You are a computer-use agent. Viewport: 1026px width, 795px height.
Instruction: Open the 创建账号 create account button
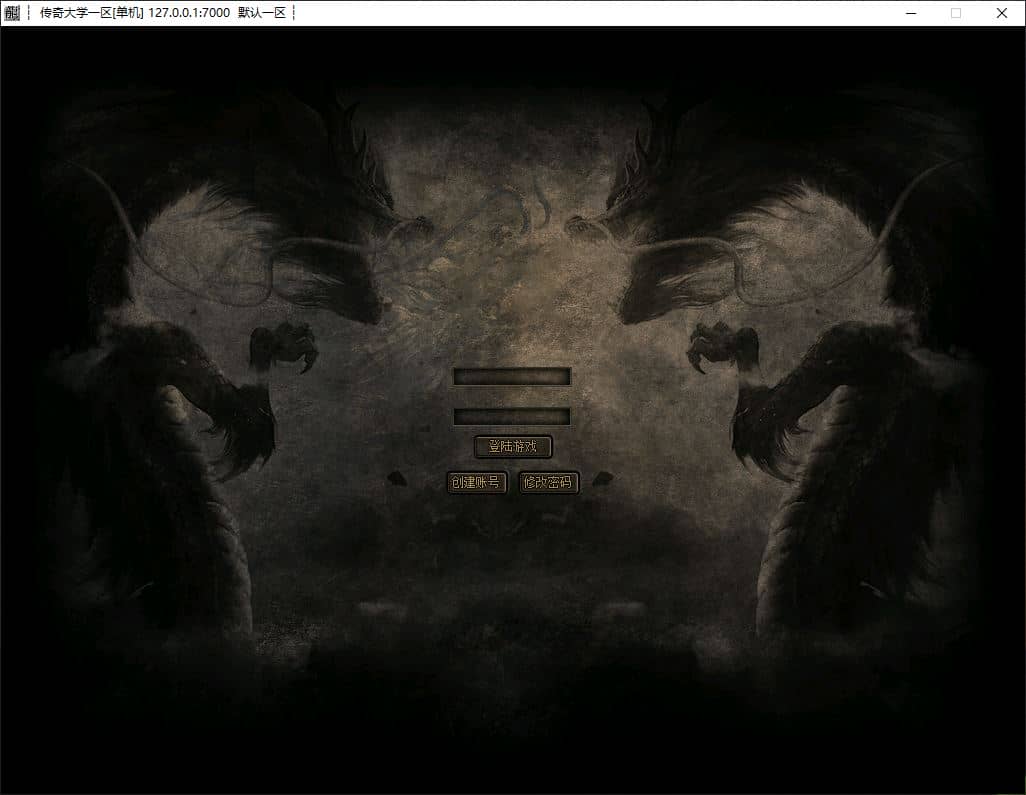click(476, 482)
